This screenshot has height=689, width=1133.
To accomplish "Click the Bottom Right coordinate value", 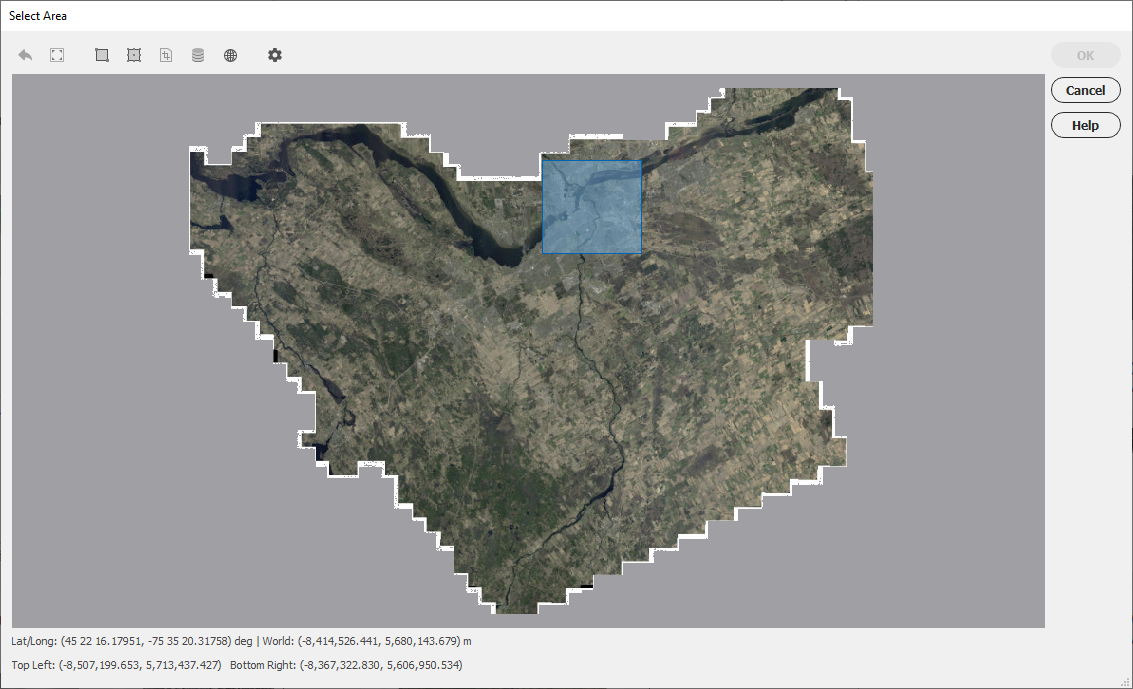I will click(380, 664).
